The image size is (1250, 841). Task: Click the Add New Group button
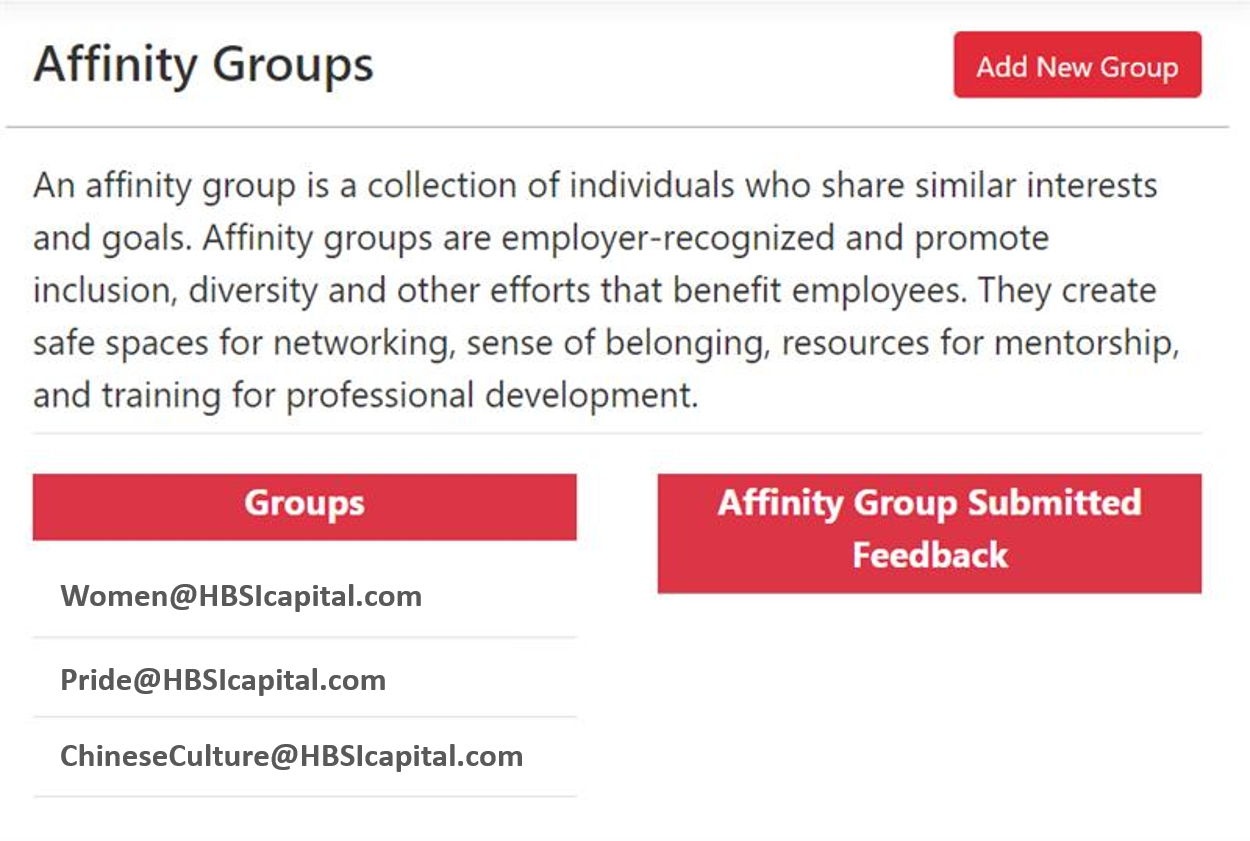[x=1077, y=66]
